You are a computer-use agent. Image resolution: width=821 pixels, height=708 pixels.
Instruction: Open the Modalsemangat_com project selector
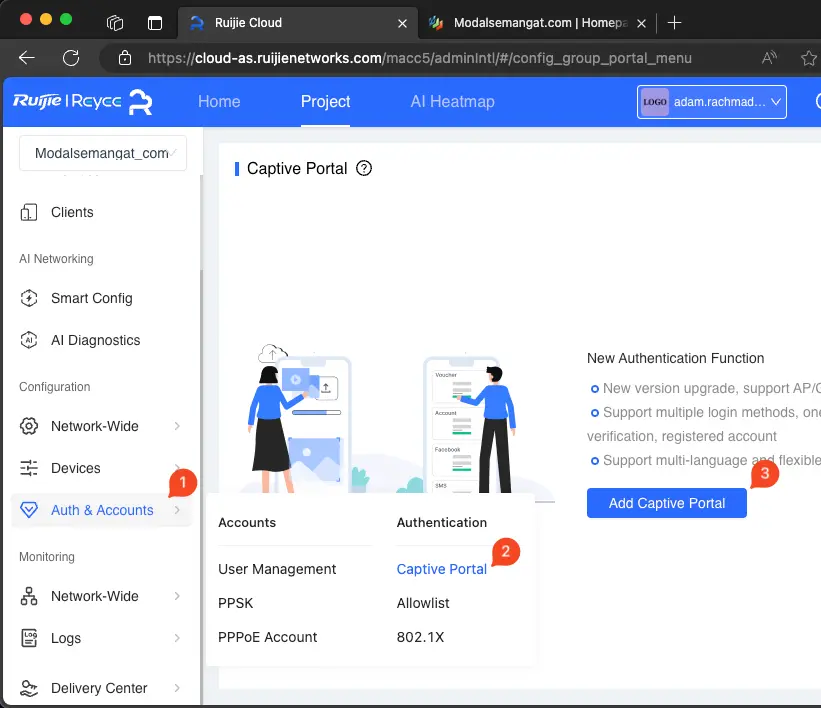point(103,153)
